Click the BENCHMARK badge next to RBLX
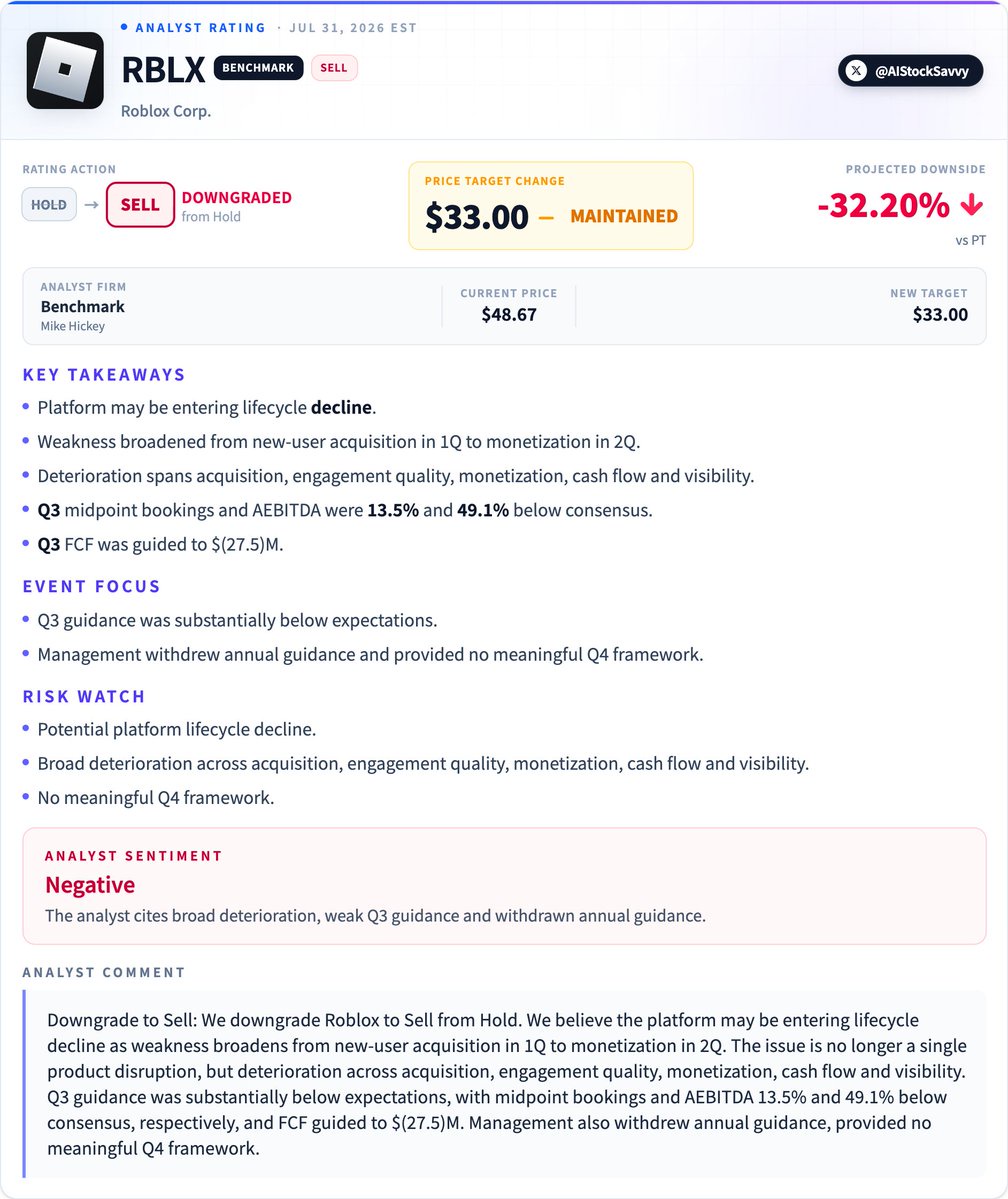 pos(258,68)
